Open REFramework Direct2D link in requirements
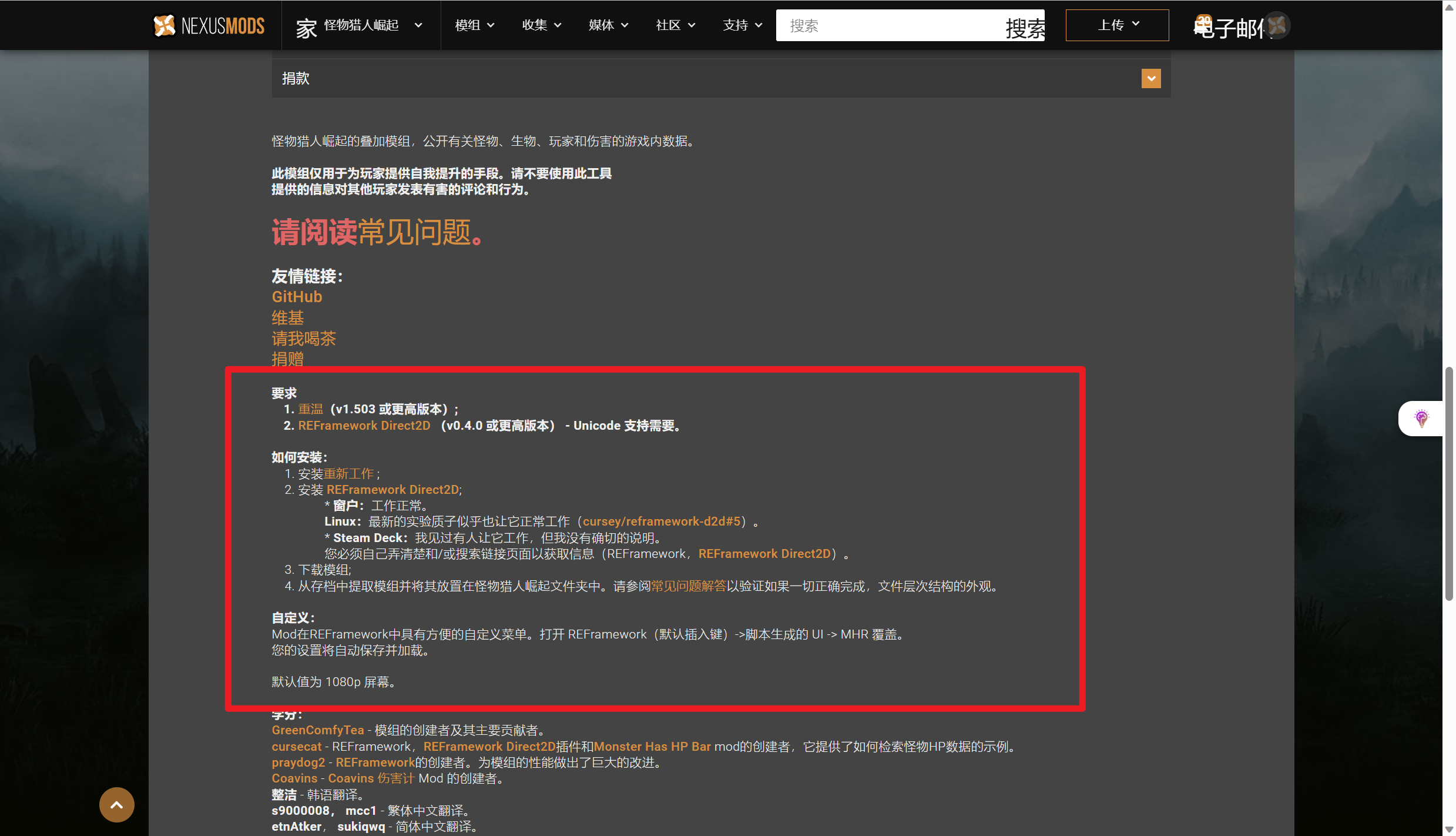1456x836 pixels. click(364, 426)
